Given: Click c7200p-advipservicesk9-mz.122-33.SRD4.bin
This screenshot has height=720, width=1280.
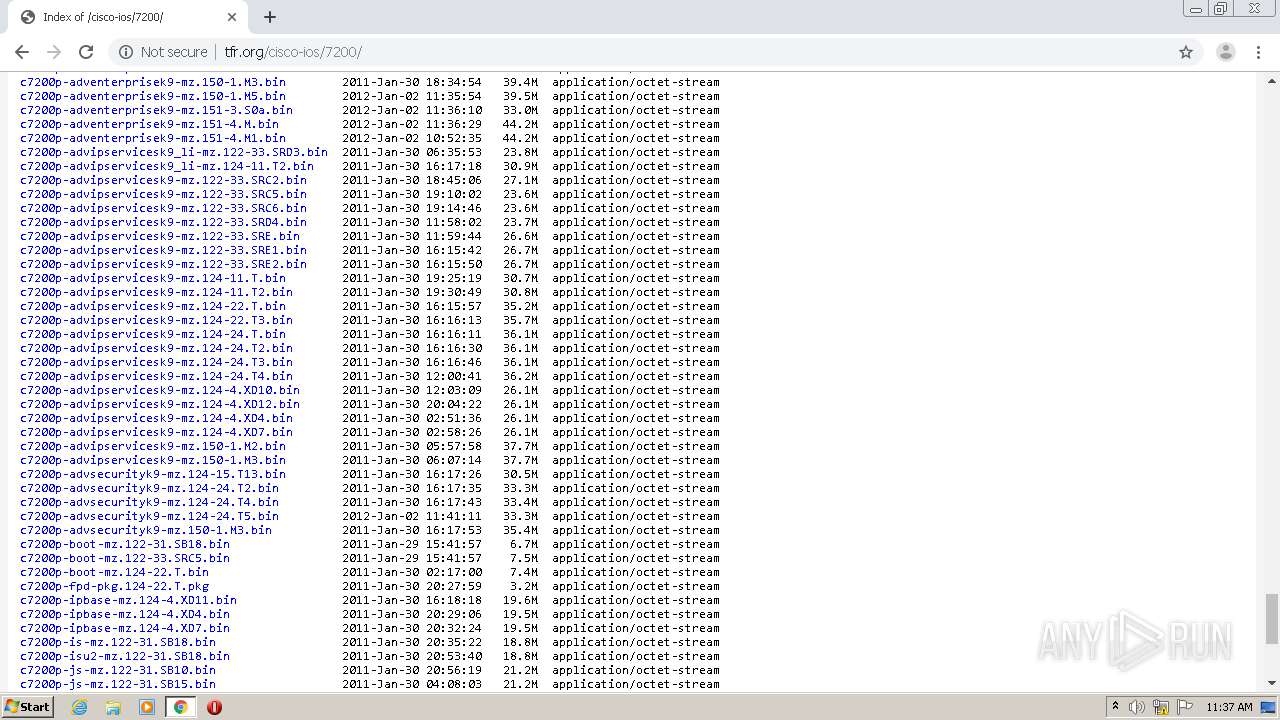Looking at the screenshot, I should tap(163, 222).
